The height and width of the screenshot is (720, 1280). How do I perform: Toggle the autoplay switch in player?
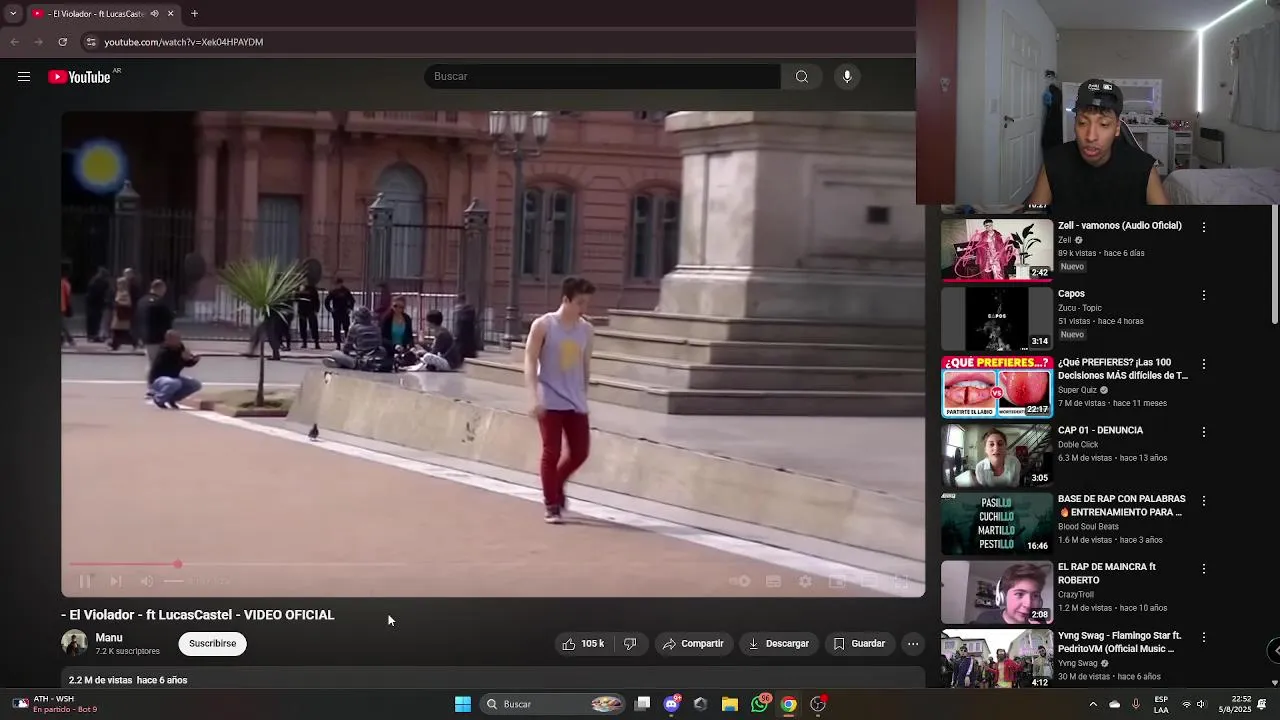click(x=740, y=581)
